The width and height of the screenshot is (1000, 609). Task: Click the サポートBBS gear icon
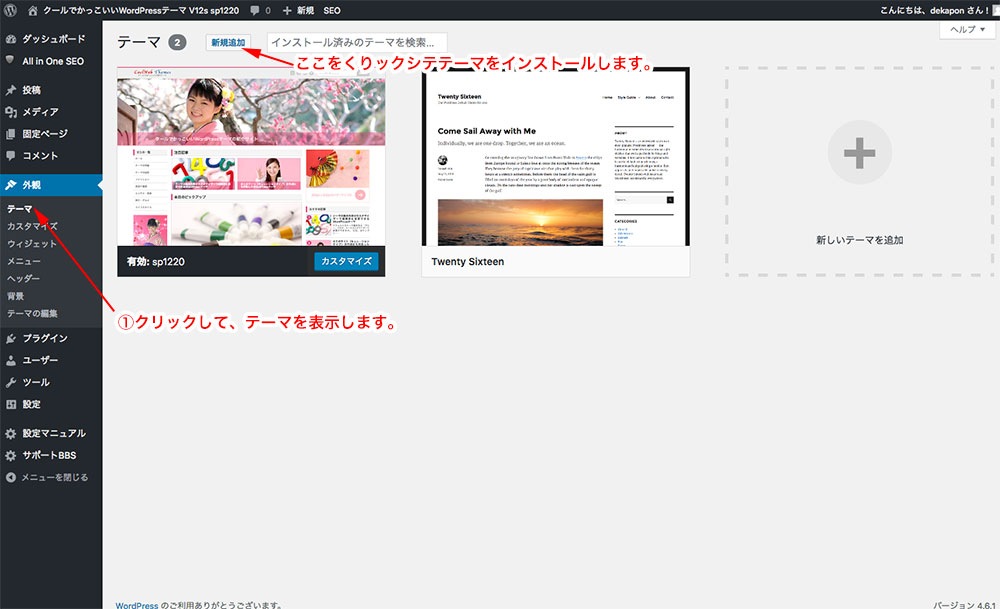point(11,455)
